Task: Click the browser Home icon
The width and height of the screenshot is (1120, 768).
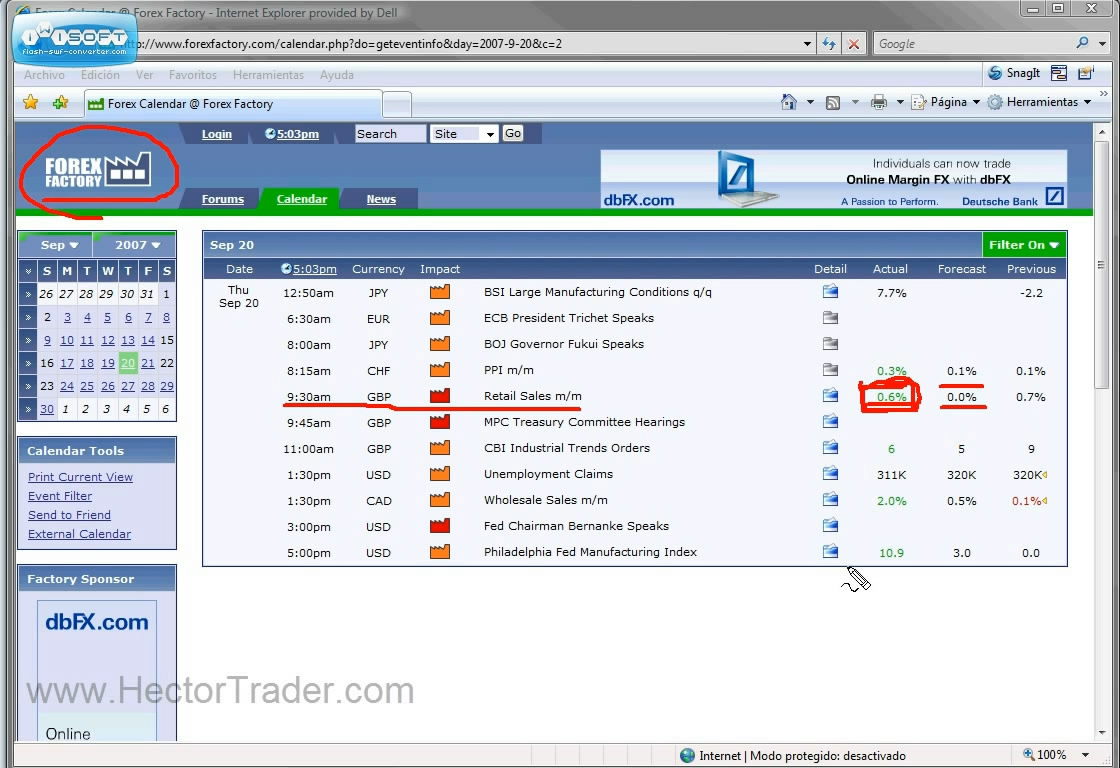Action: coord(789,102)
